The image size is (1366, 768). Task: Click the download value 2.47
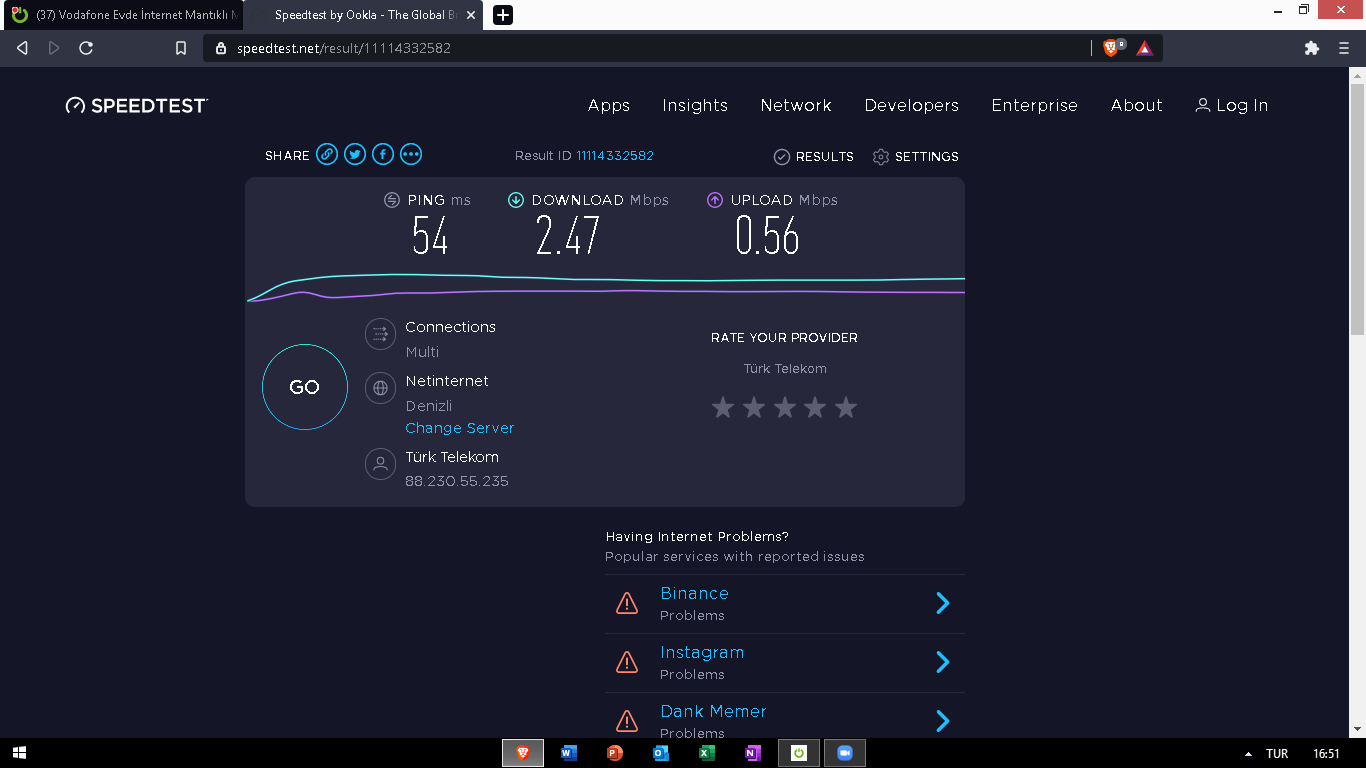(x=568, y=236)
